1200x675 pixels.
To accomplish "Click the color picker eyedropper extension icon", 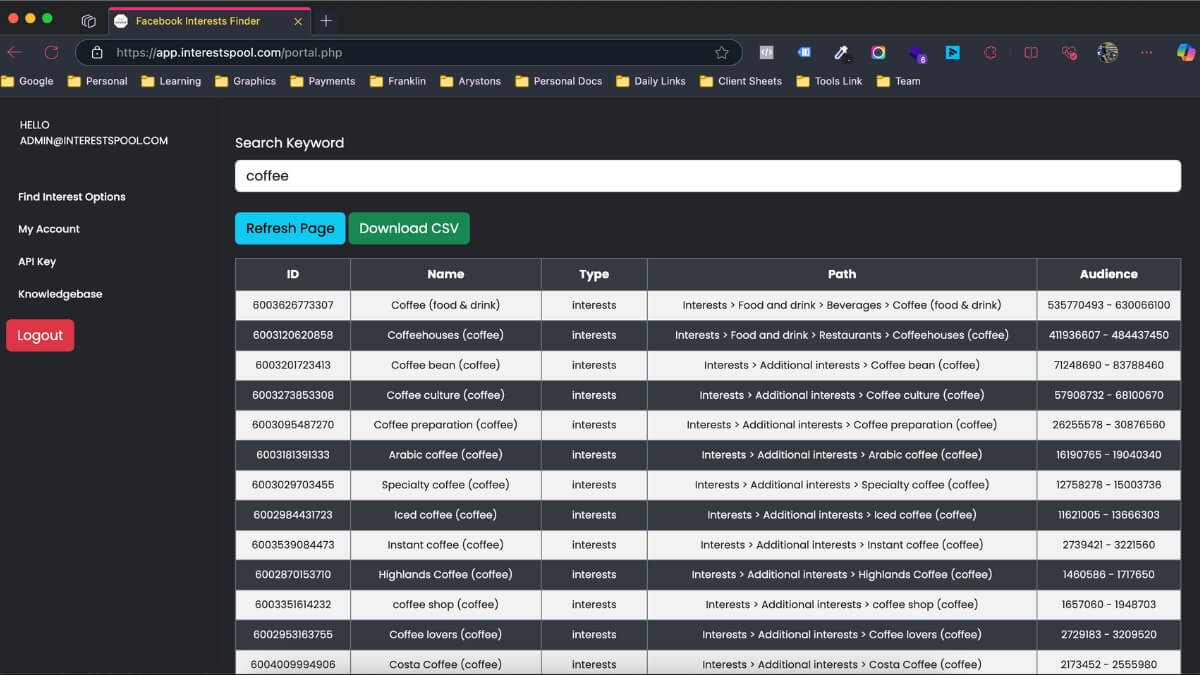I will [841, 52].
